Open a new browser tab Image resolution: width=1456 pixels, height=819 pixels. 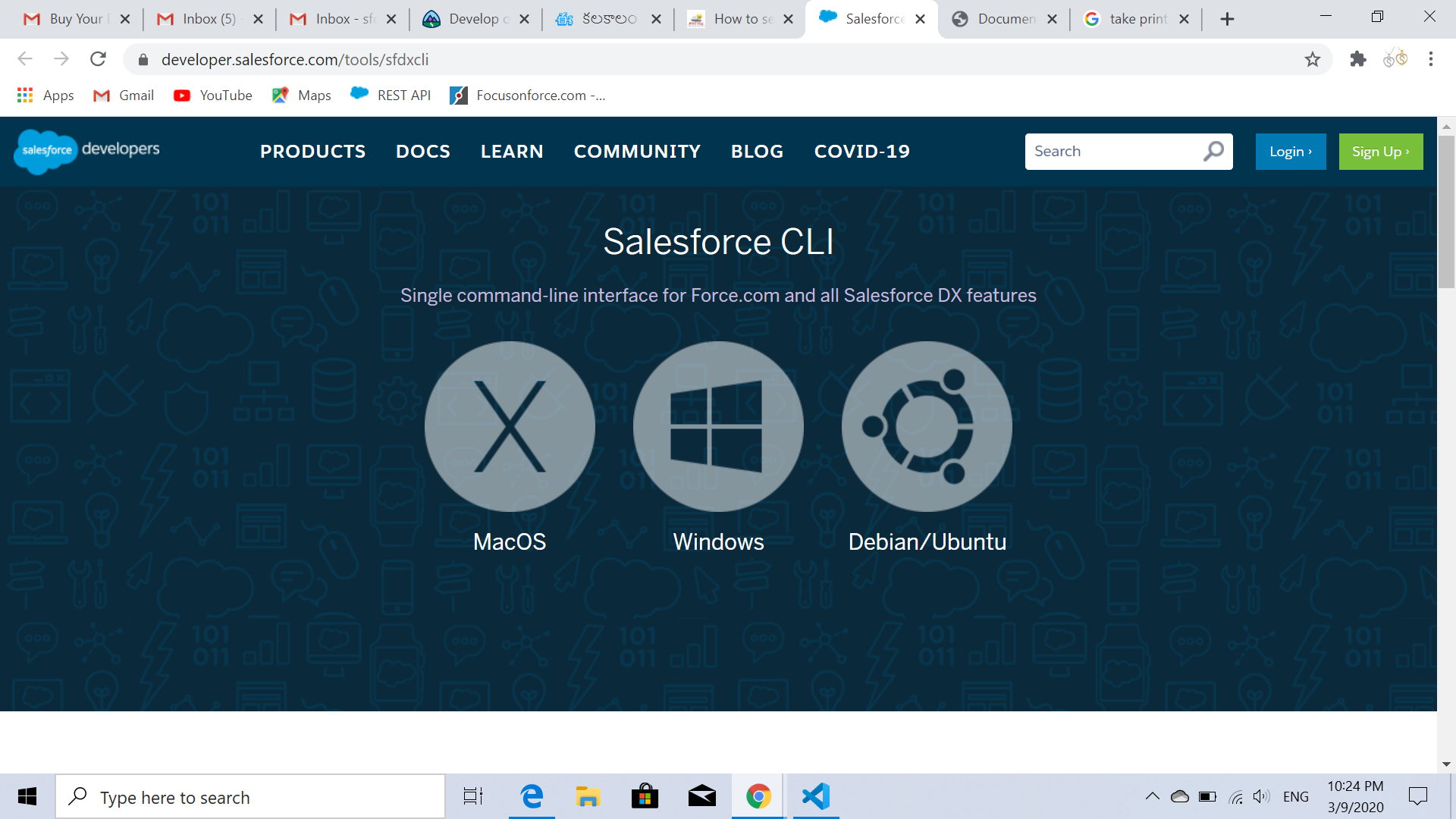tap(1227, 19)
